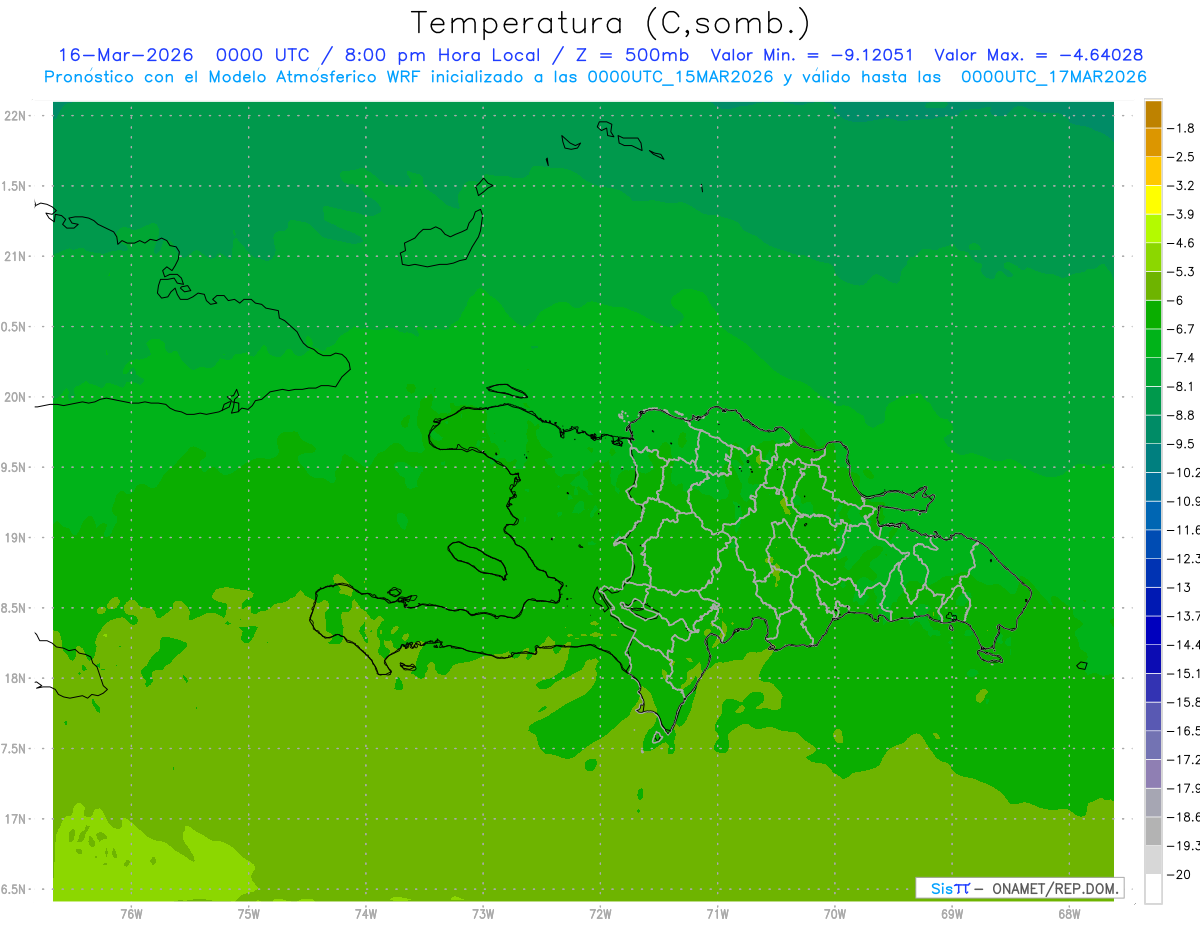The image size is (1200, 927).
Task: Click the '-8.1' color scale label
Action: pyautogui.click(x=1183, y=386)
